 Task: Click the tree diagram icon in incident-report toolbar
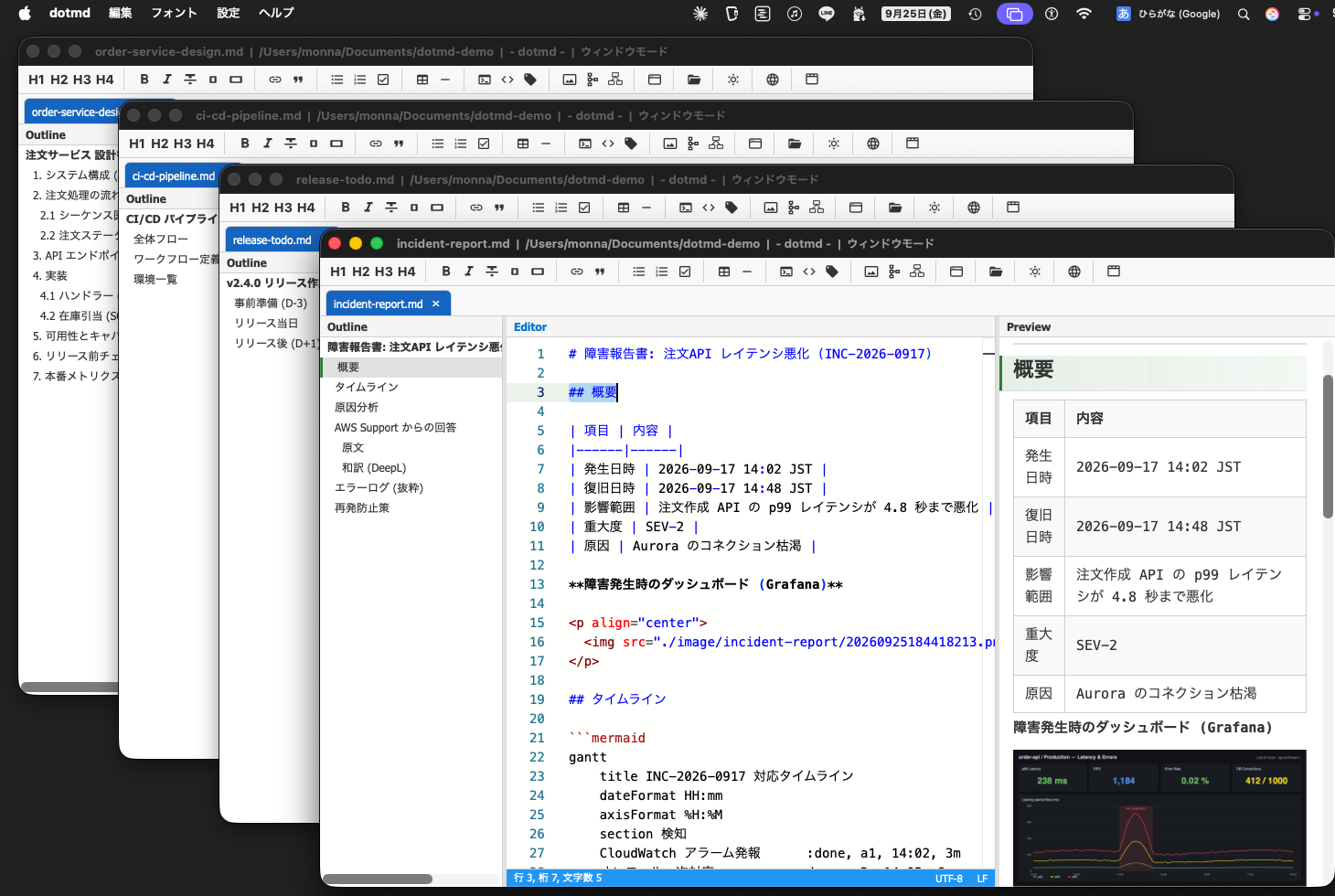894,272
